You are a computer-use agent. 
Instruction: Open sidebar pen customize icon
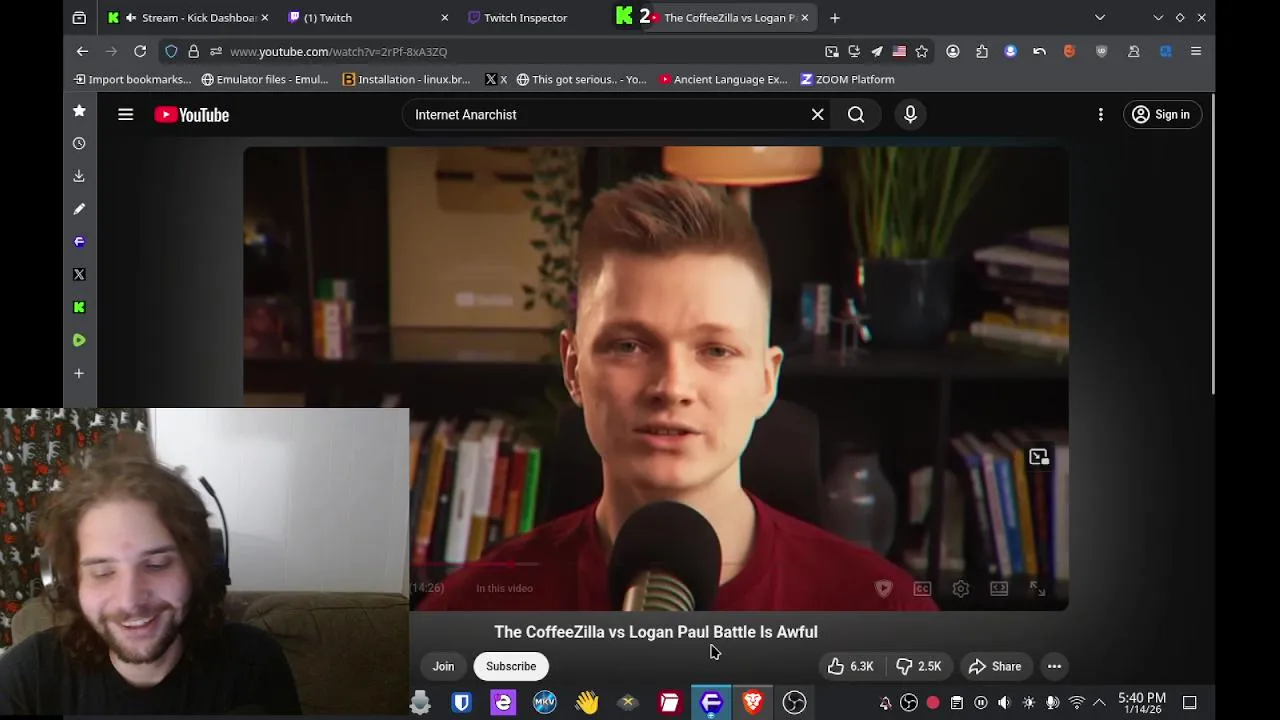(79, 209)
